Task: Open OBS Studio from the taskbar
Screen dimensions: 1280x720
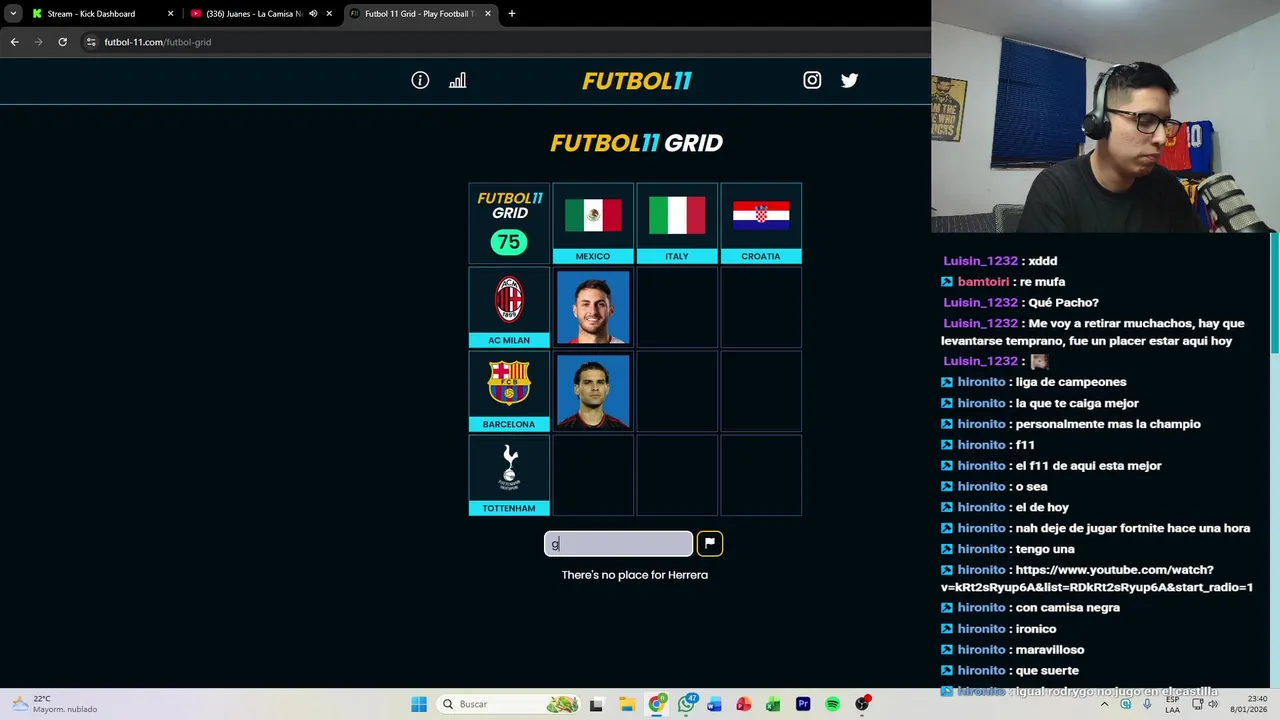Action: click(862, 704)
